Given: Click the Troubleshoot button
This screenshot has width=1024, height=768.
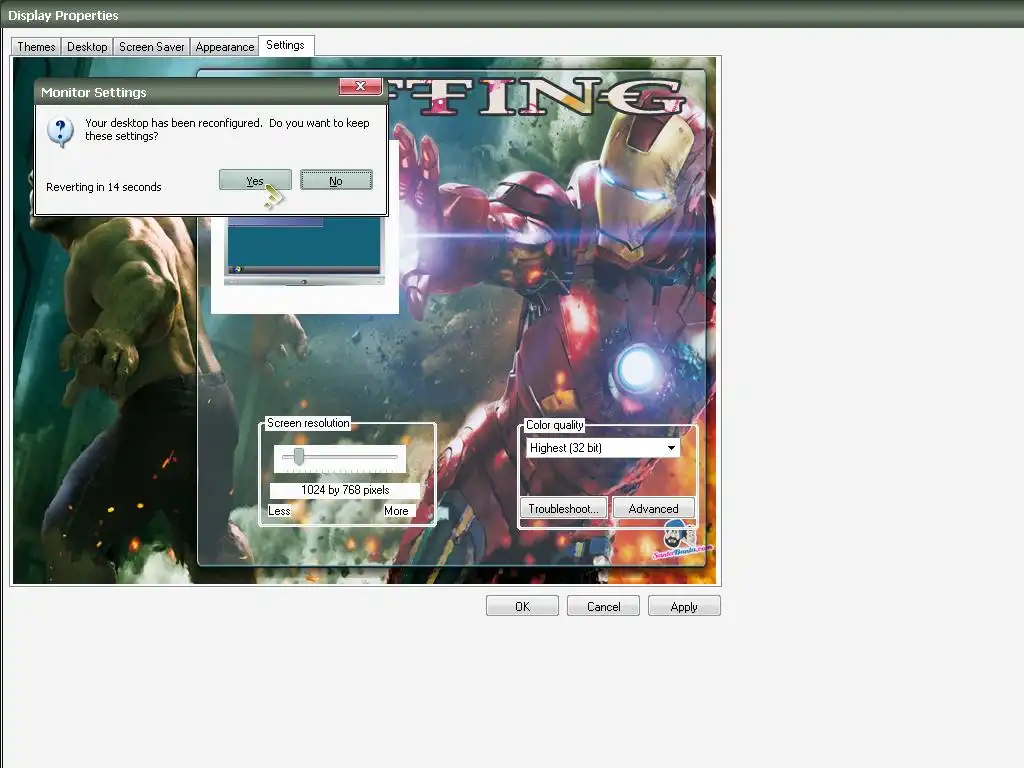Looking at the screenshot, I should 564,508.
